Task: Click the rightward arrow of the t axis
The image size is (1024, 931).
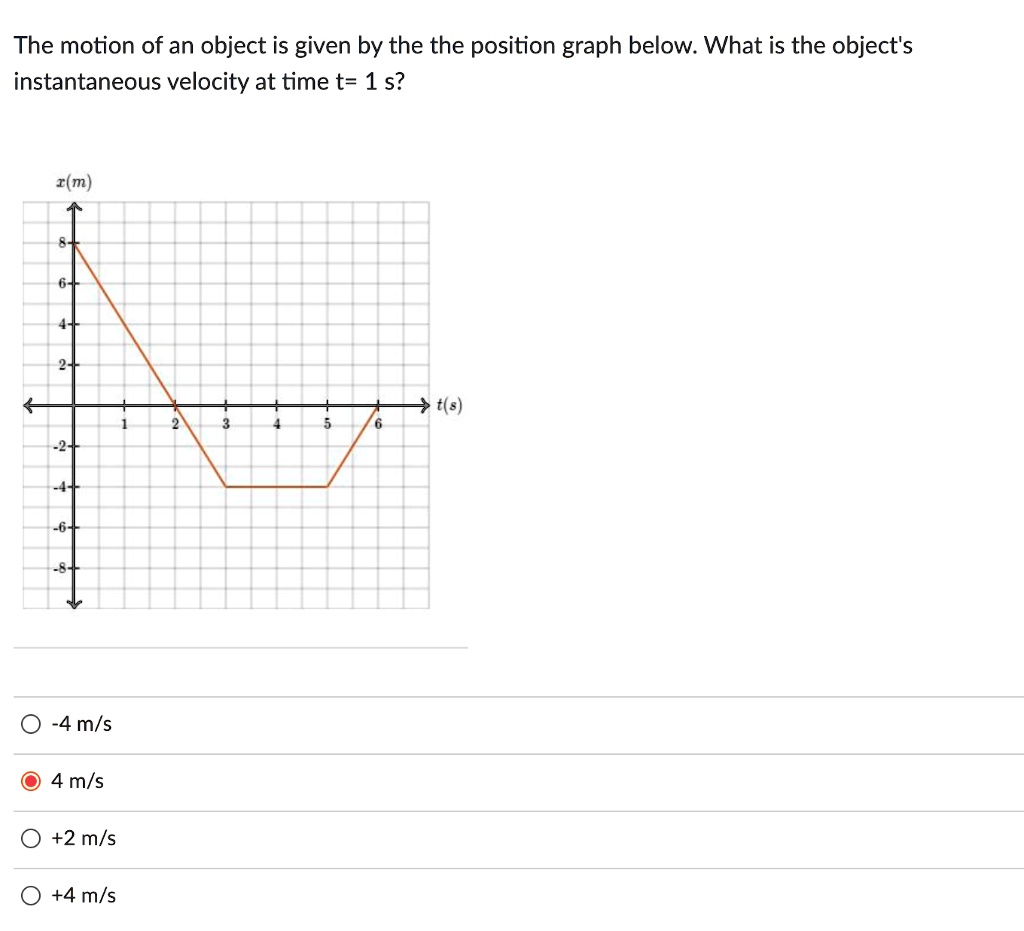Action: pyautogui.click(x=424, y=405)
